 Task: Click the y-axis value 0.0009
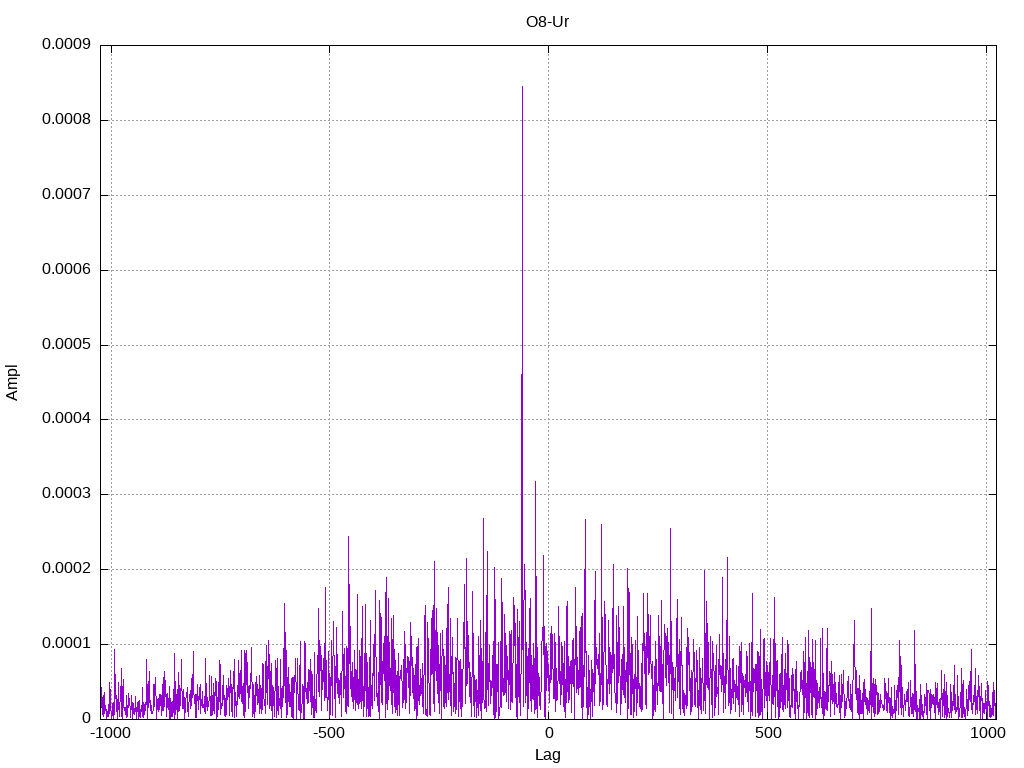point(67,44)
